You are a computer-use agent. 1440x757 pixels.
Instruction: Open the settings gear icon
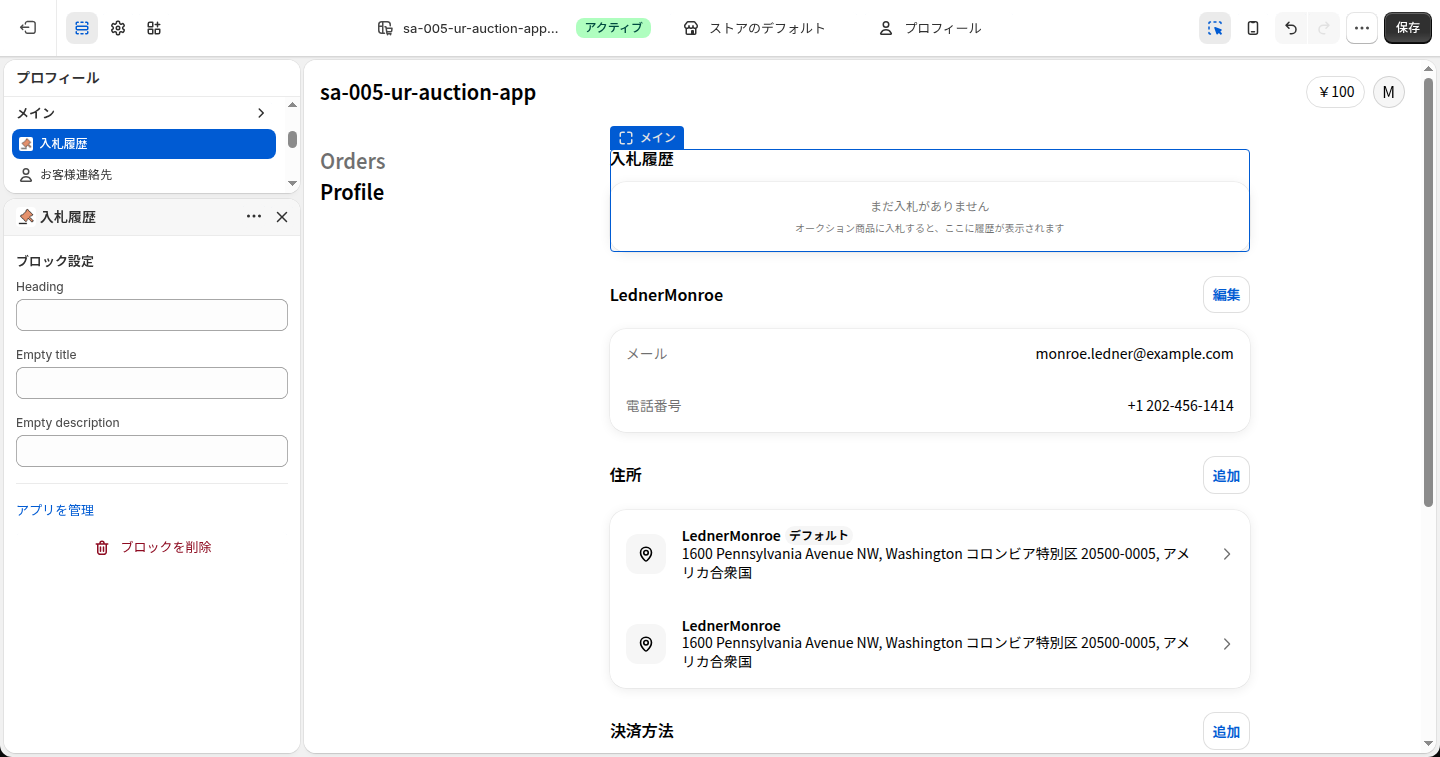click(x=118, y=28)
